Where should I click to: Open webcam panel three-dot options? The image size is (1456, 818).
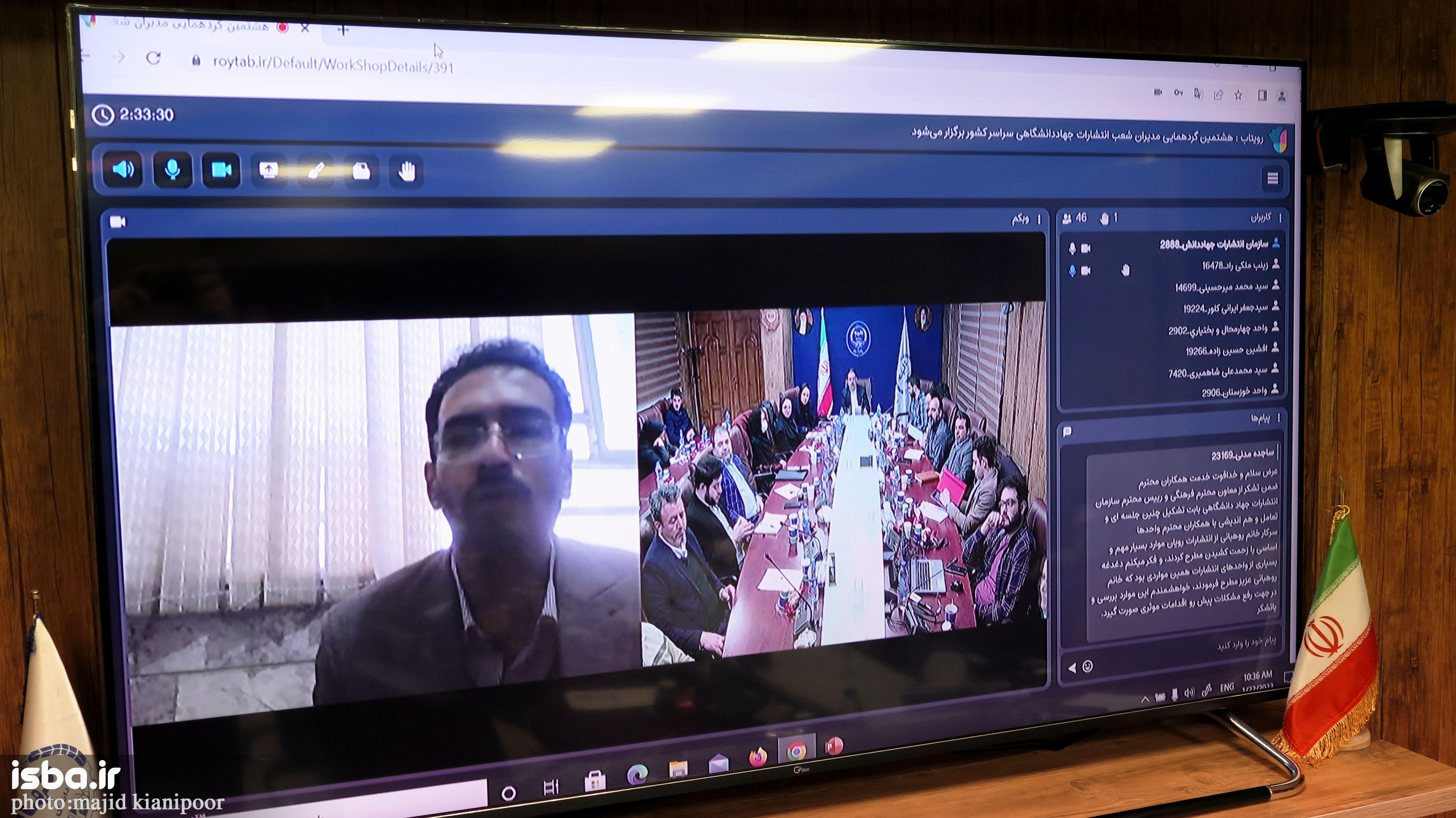pos(1039,219)
